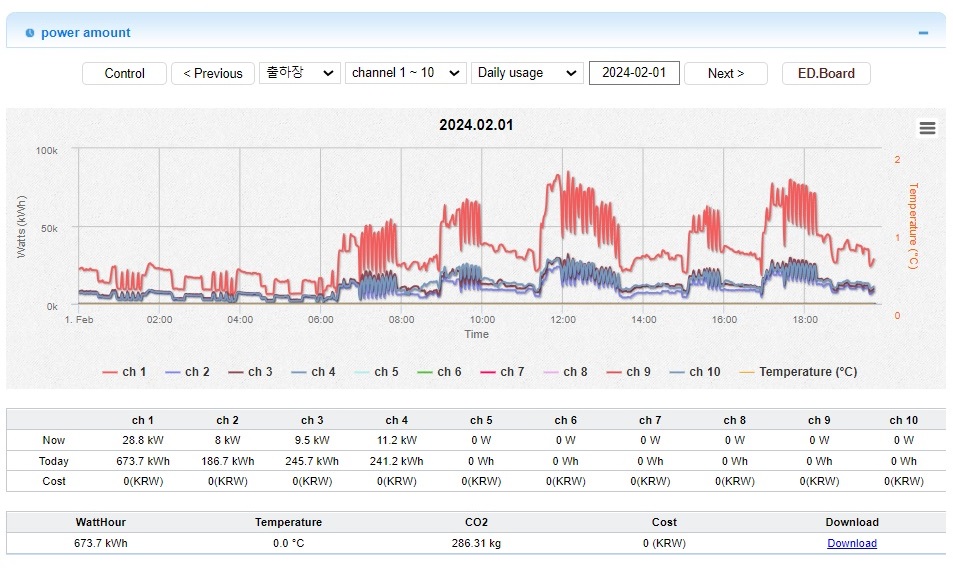Click the 2024-02-01 date field
953x571 pixels.
coord(634,73)
